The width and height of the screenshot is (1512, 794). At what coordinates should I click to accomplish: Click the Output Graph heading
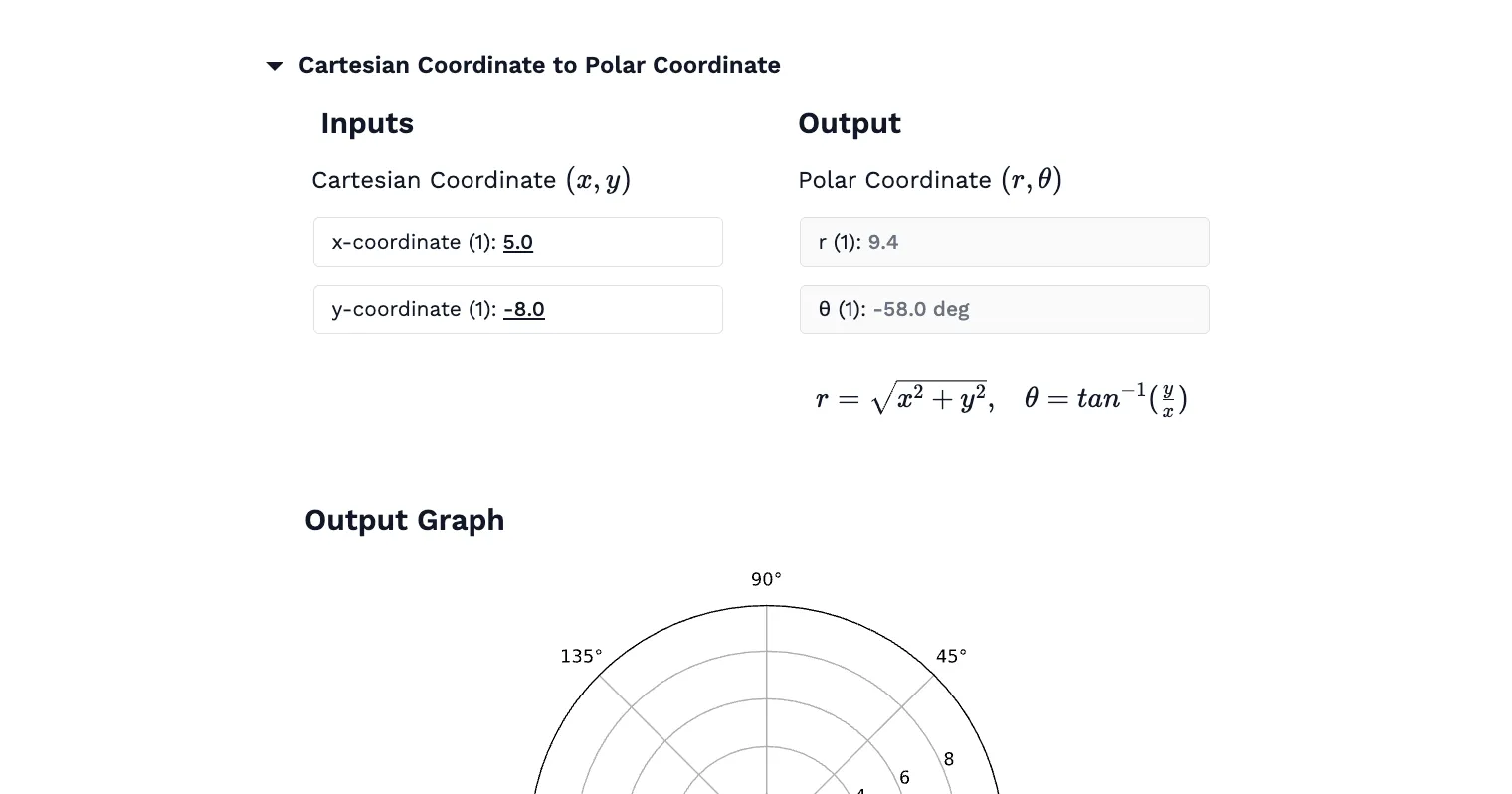coord(404,520)
